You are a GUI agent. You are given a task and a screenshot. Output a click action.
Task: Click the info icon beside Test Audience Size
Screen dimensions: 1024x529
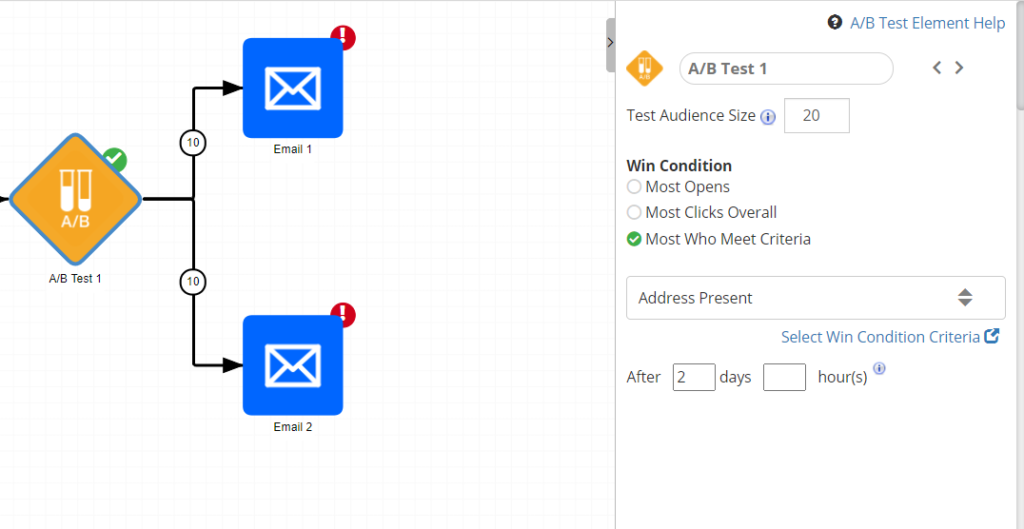pos(768,117)
